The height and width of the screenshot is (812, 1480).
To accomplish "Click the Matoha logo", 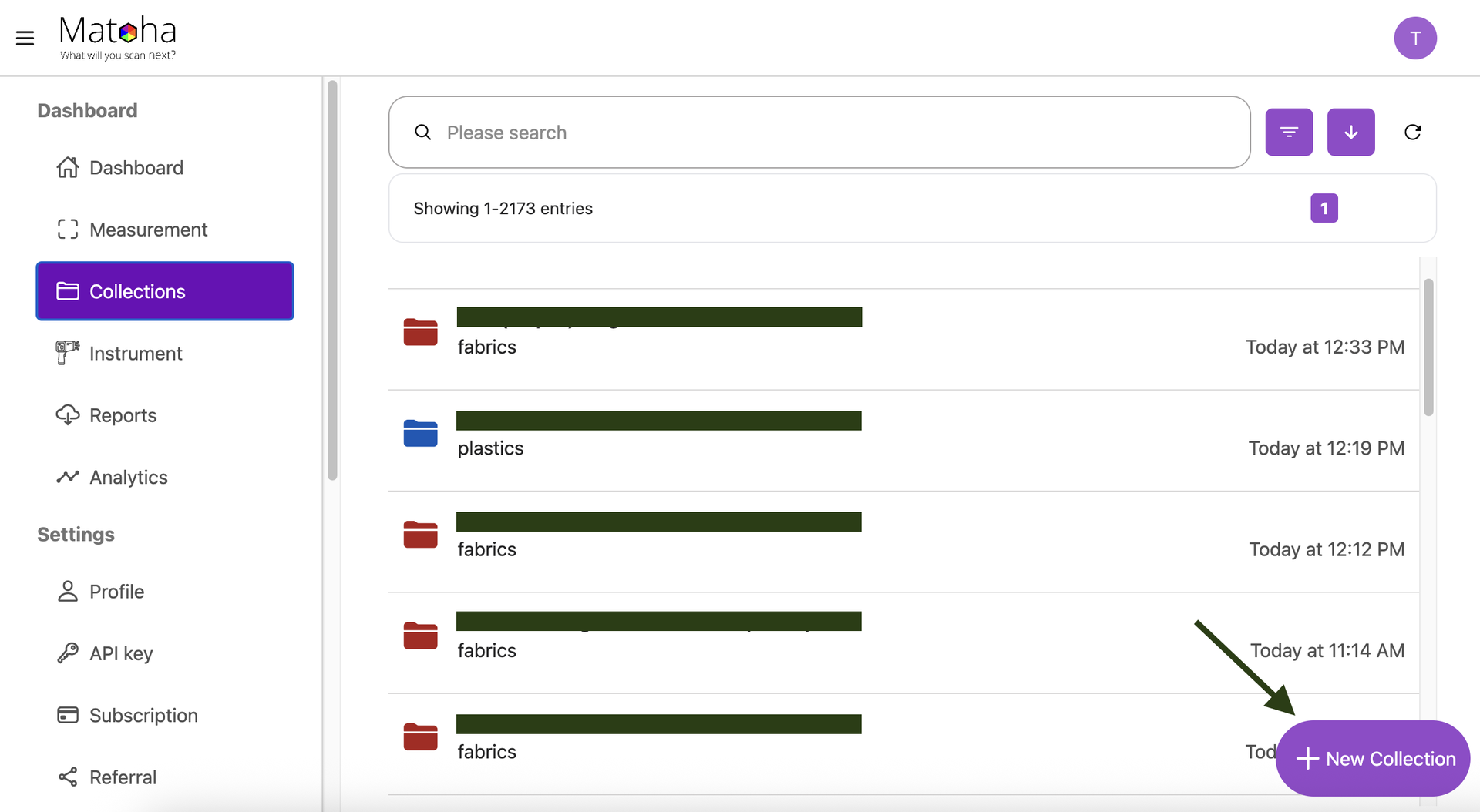I will coord(118,38).
